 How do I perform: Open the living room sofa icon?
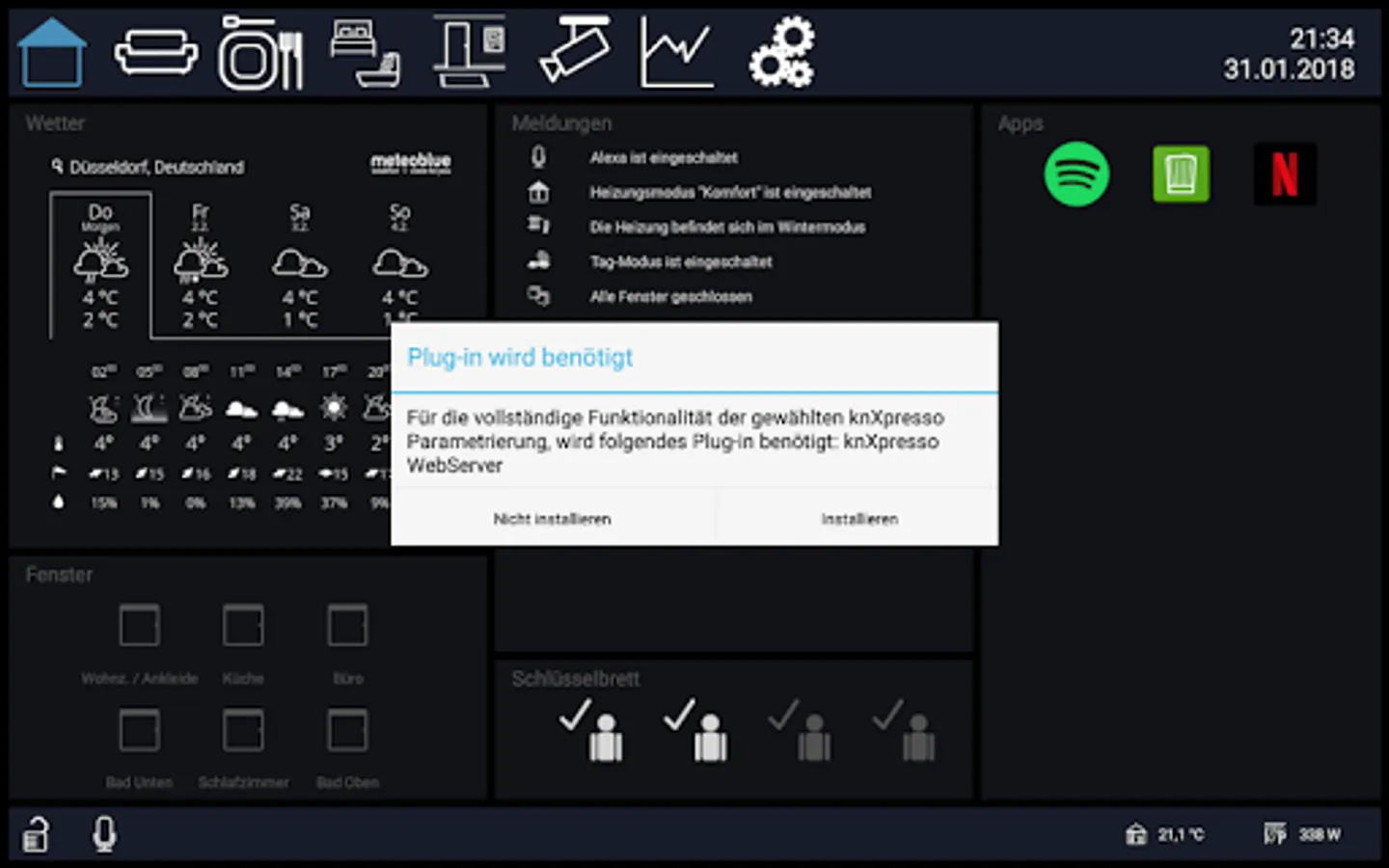click(x=156, y=52)
